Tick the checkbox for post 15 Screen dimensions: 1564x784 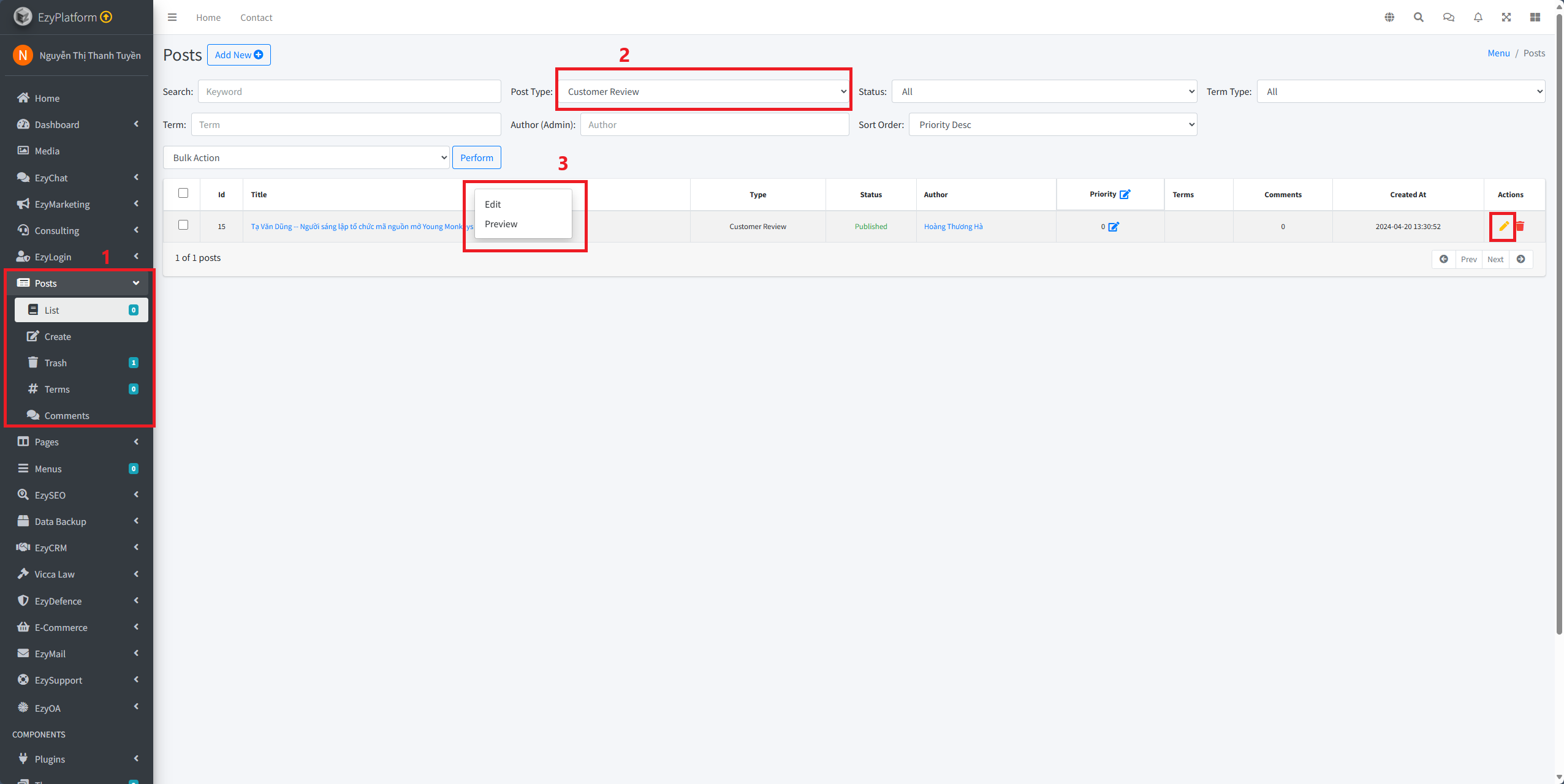(x=183, y=225)
